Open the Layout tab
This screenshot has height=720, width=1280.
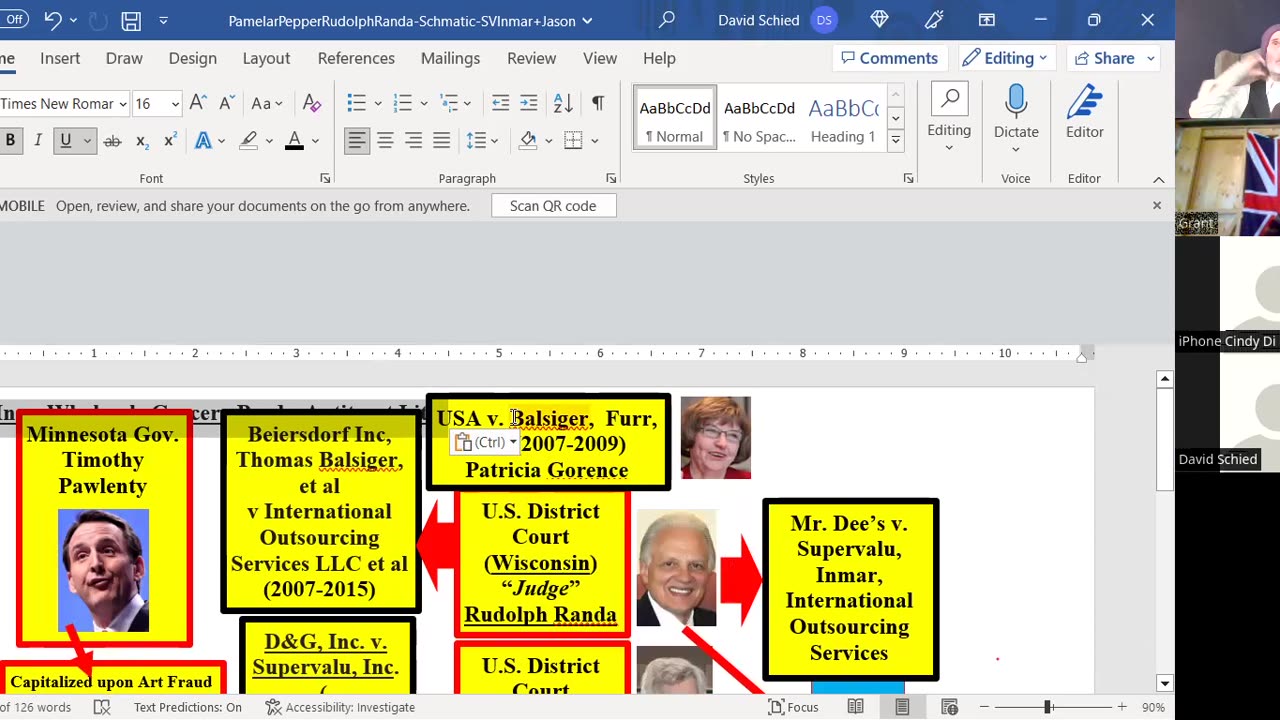click(x=266, y=58)
